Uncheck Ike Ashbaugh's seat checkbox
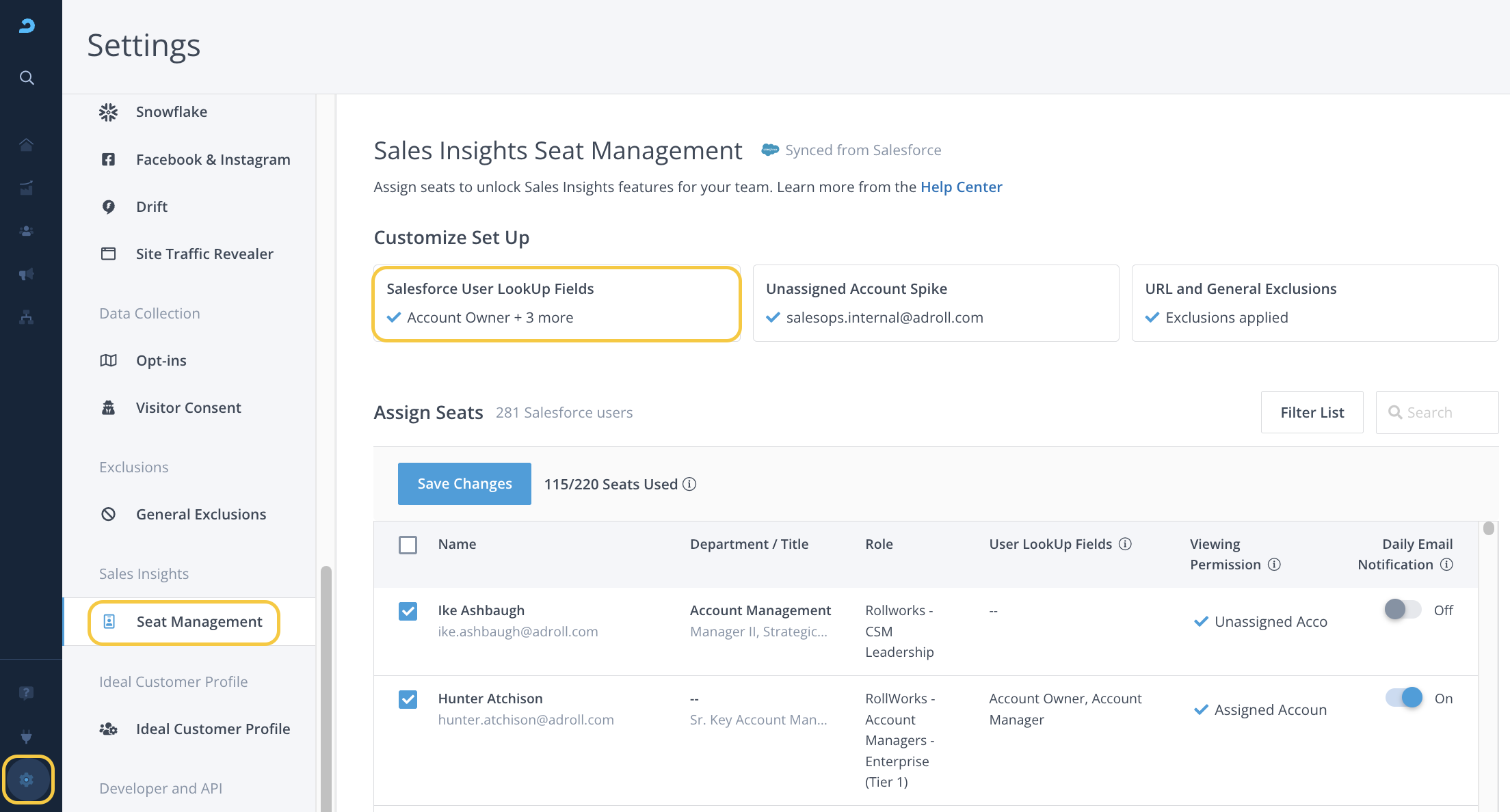 click(x=408, y=611)
